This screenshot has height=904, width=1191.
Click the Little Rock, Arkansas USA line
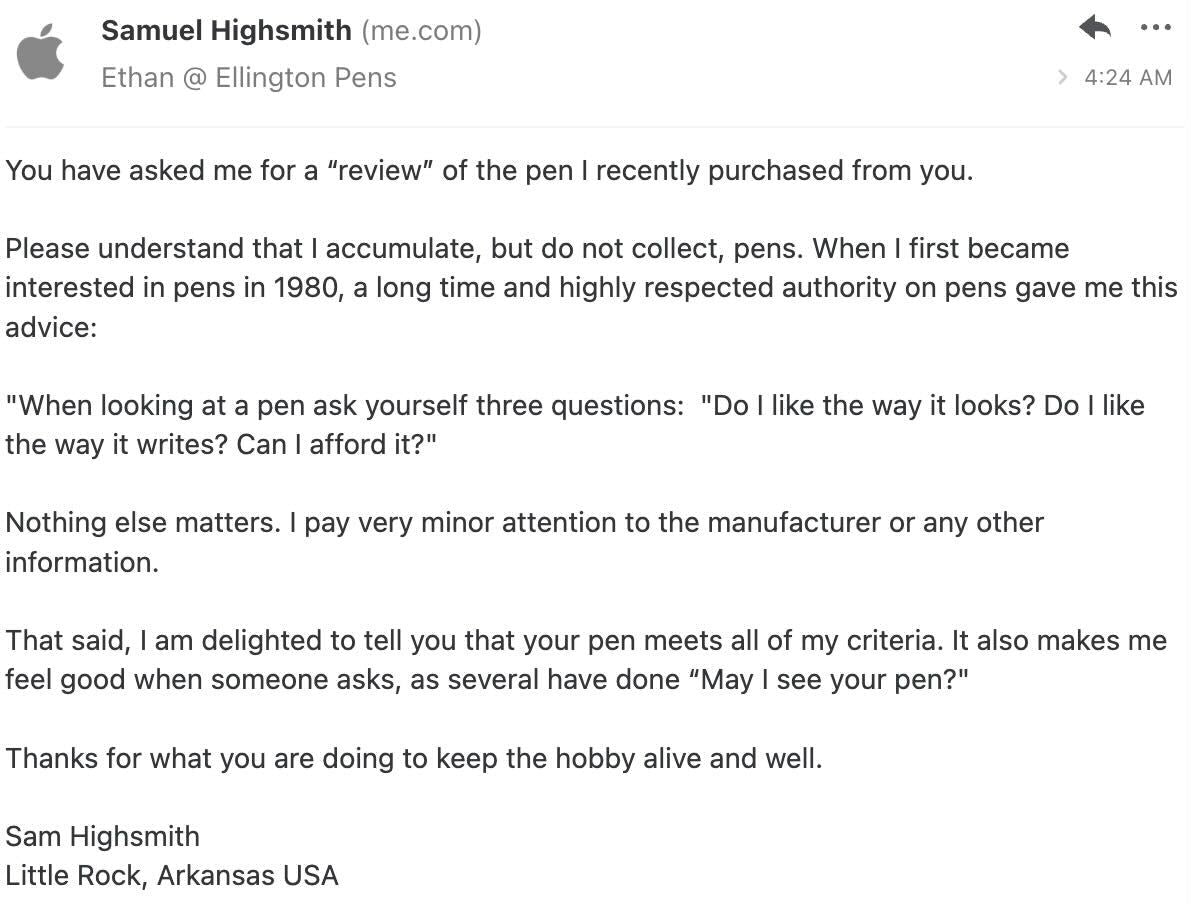pyautogui.click(x=172, y=875)
